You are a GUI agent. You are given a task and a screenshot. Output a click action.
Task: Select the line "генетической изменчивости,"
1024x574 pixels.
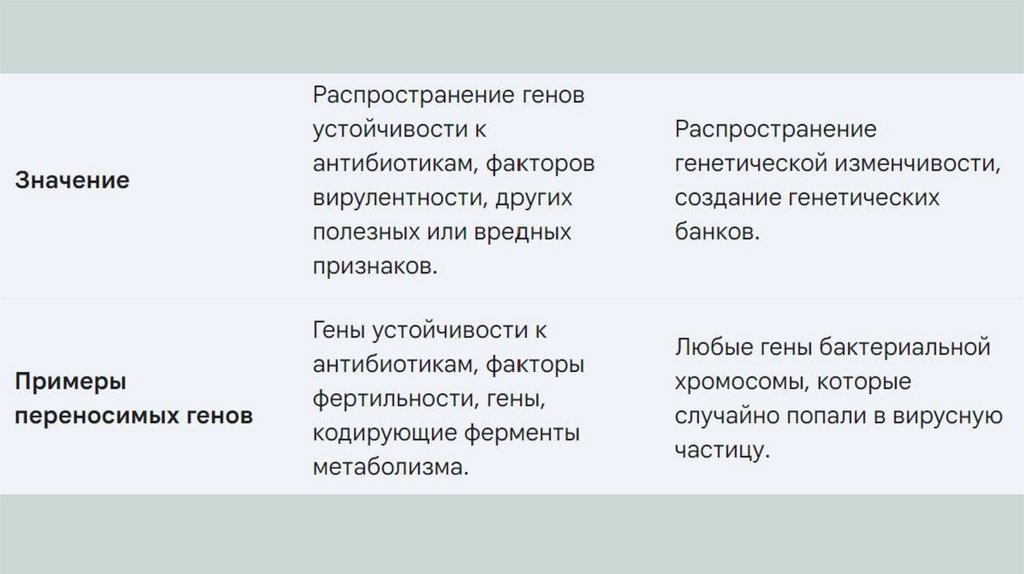pyautogui.click(x=837, y=163)
